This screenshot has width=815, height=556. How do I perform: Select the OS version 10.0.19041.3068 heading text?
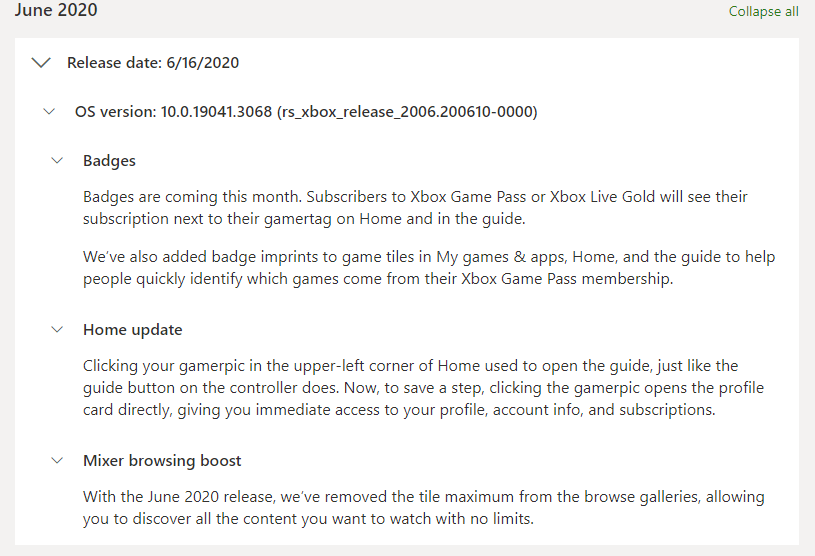tap(306, 112)
